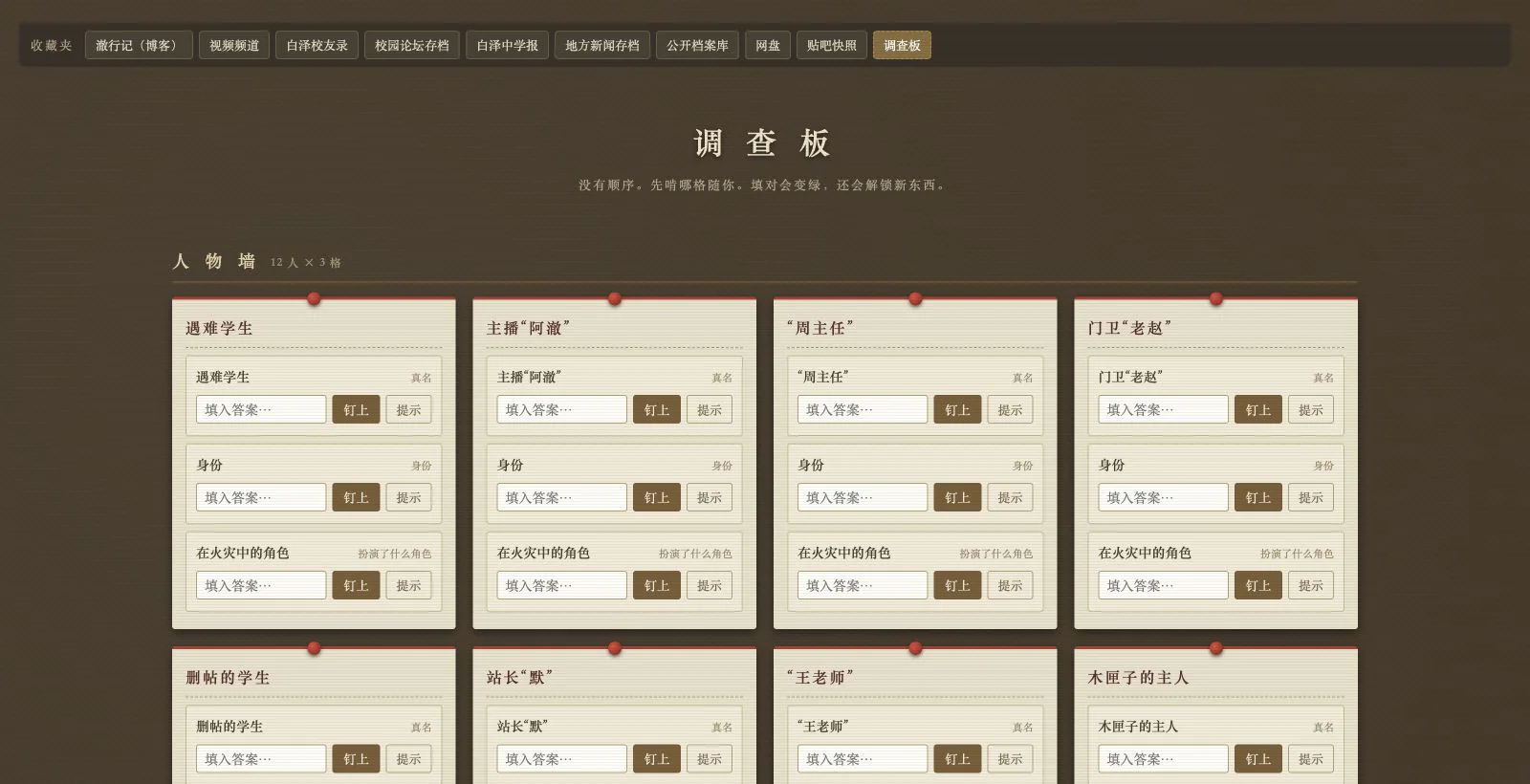Click 提示 for 门卫“老赵” 在火灾中的角色
1530x784 pixels.
pos(1310,585)
